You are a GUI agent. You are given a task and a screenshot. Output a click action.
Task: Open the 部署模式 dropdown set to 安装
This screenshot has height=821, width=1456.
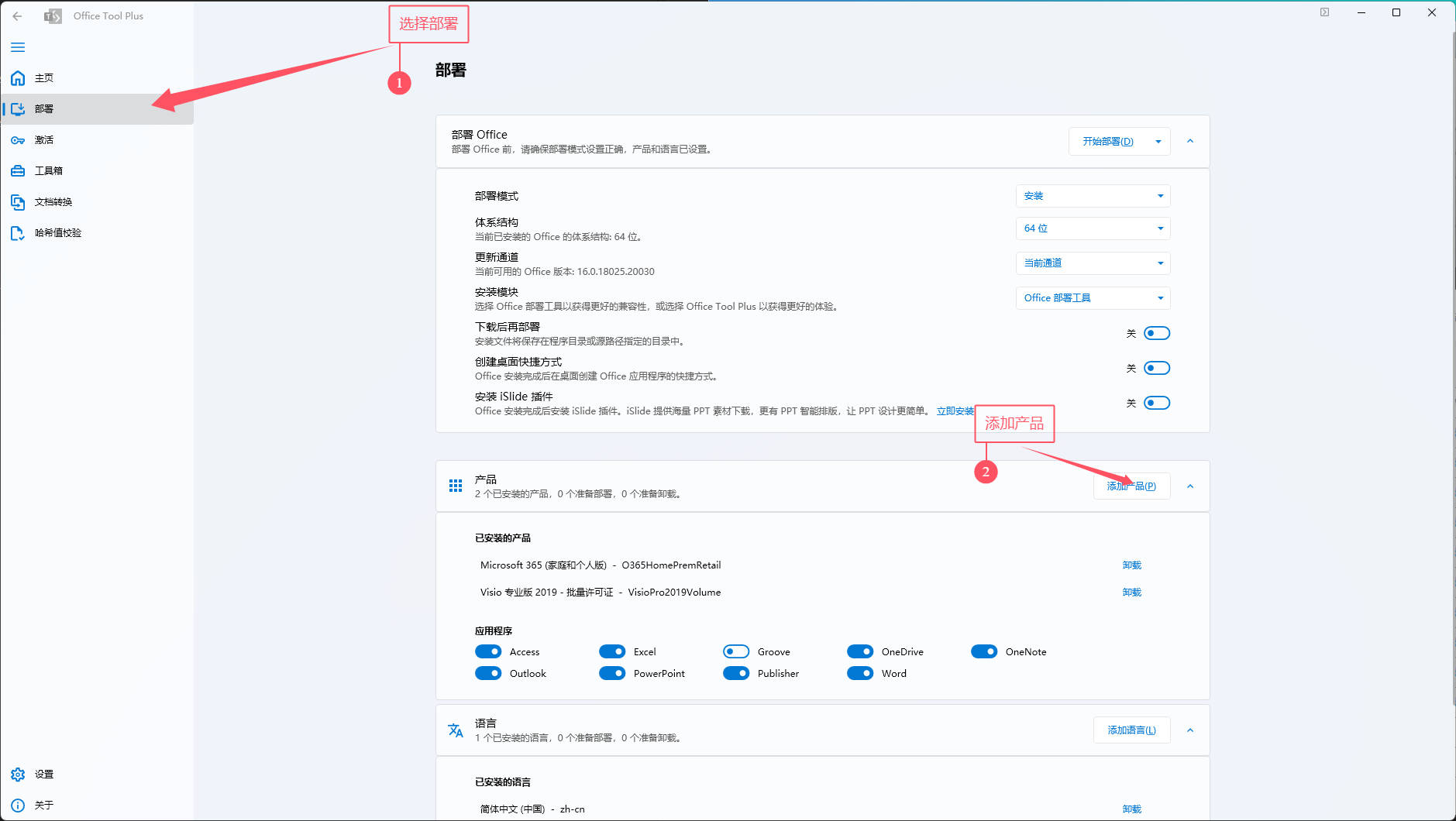[x=1093, y=196]
